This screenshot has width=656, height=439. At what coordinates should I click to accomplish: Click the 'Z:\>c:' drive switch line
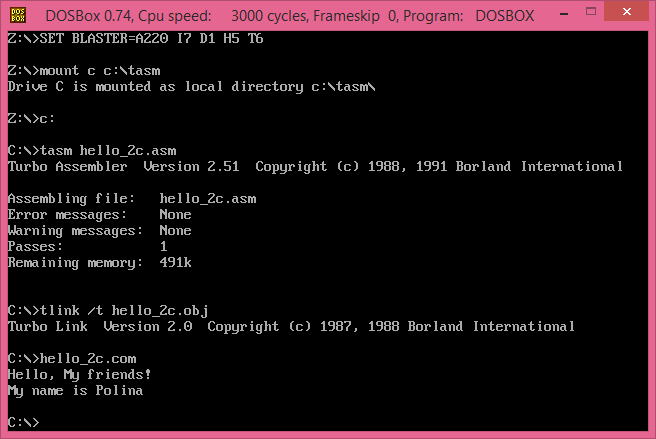pyautogui.click(x=31, y=119)
